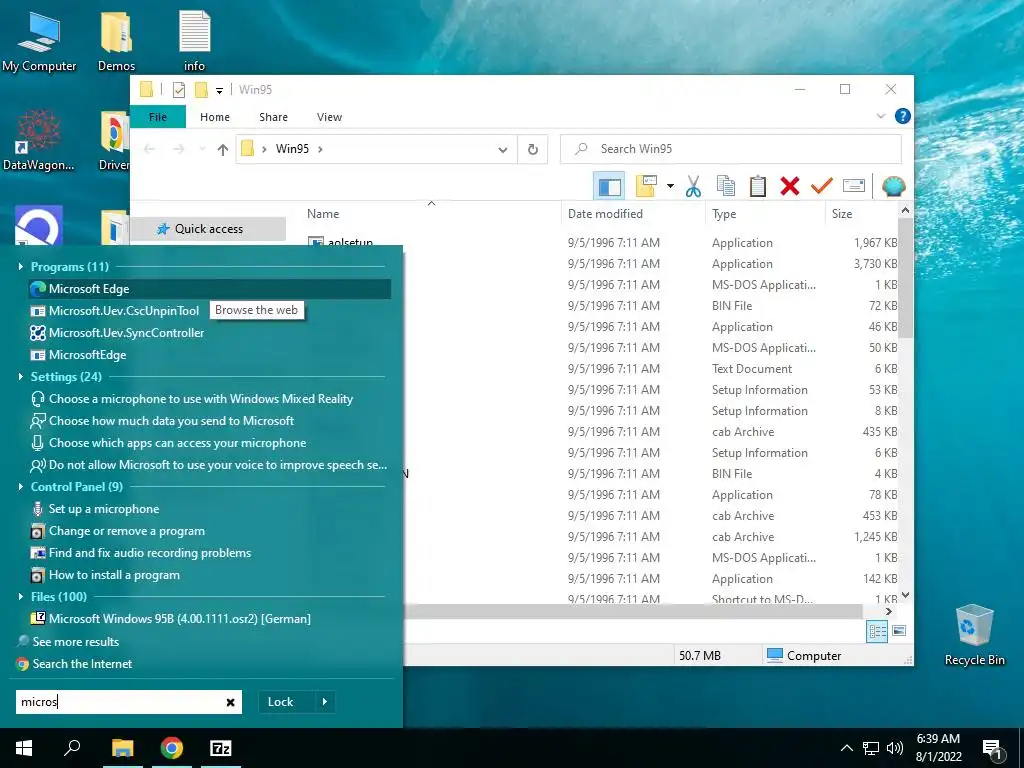Open the Customize Quick Access Toolbar dropdown

[219, 90]
